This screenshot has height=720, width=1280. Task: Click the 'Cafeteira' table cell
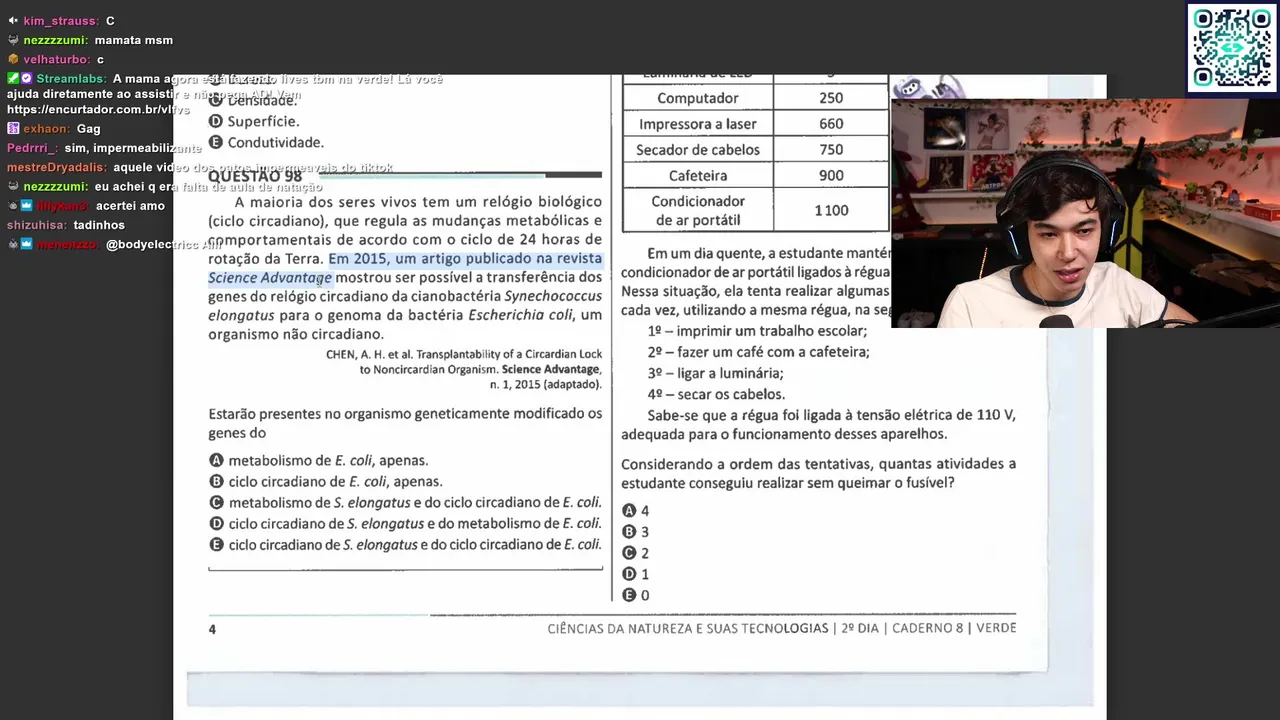(698, 175)
